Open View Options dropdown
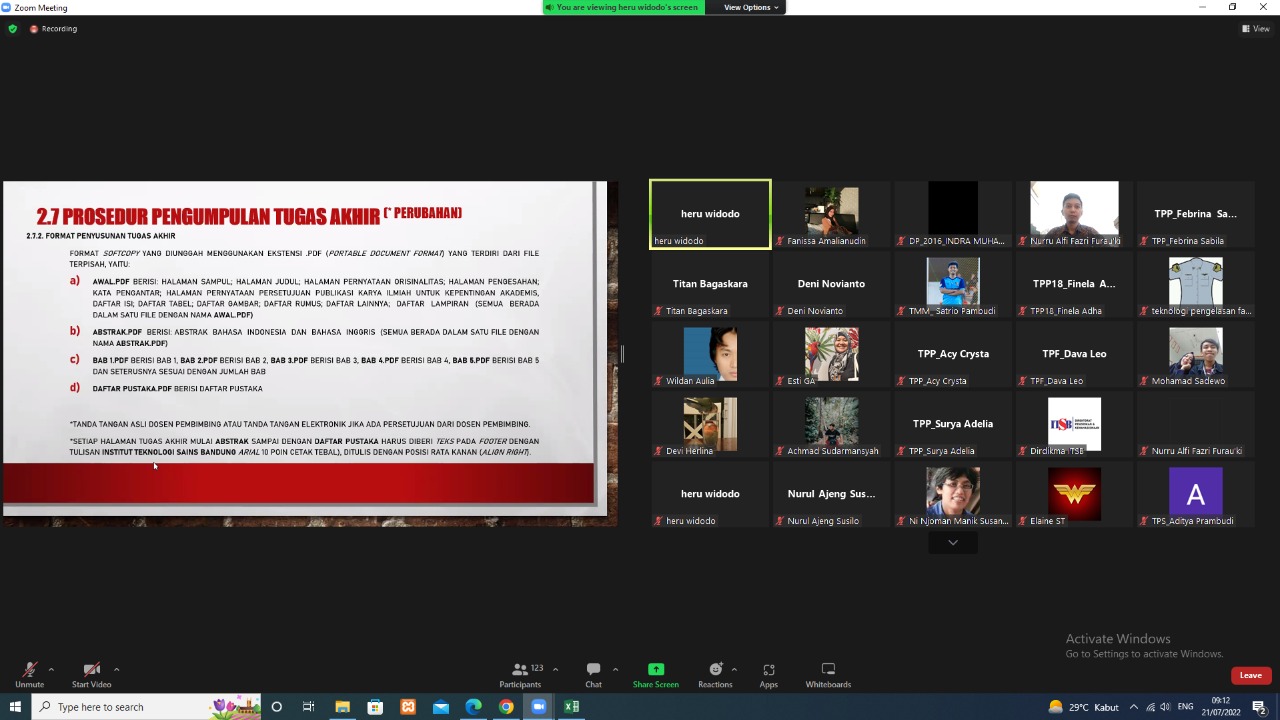The height and width of the screenshot is (720, 1280). coord(751,7)
